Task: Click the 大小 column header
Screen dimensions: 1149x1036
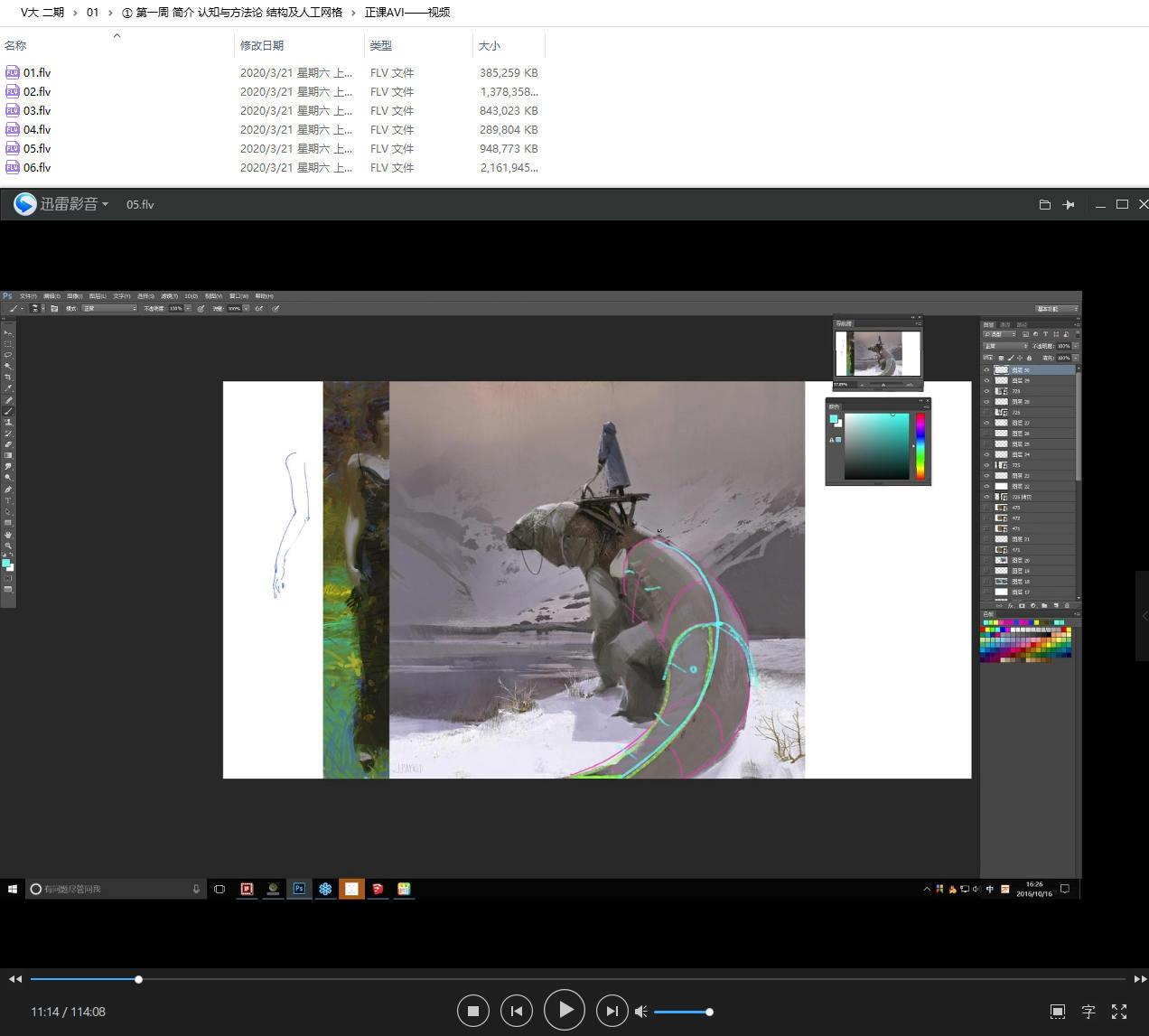Action: click(x=489, y=46)
